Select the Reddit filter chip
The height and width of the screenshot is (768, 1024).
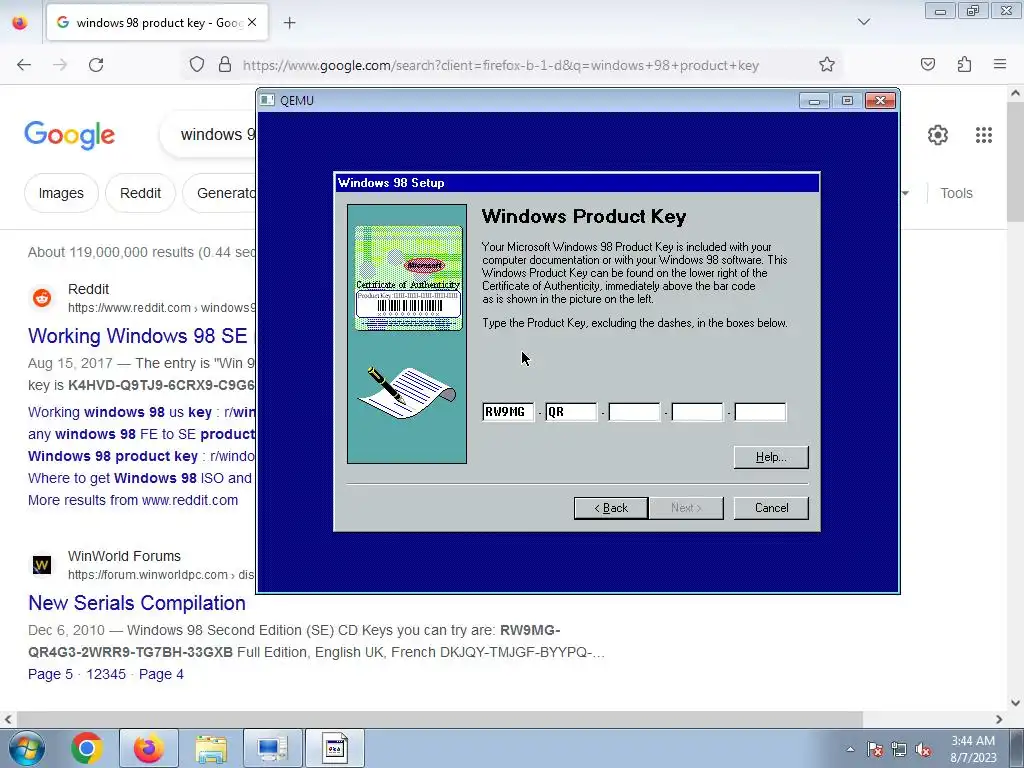tap(140, 193)
